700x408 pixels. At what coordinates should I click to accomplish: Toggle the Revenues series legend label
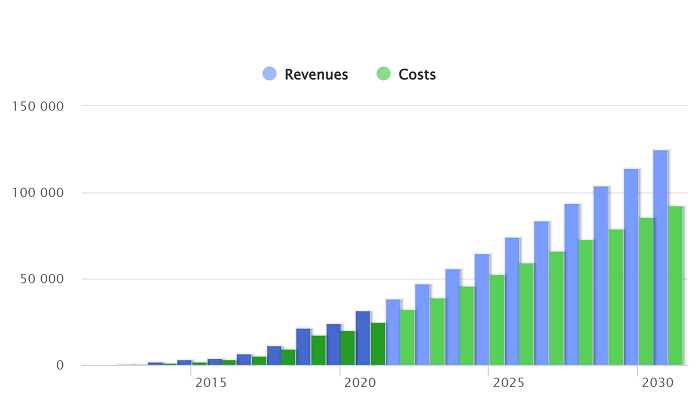tap(316, 74)
